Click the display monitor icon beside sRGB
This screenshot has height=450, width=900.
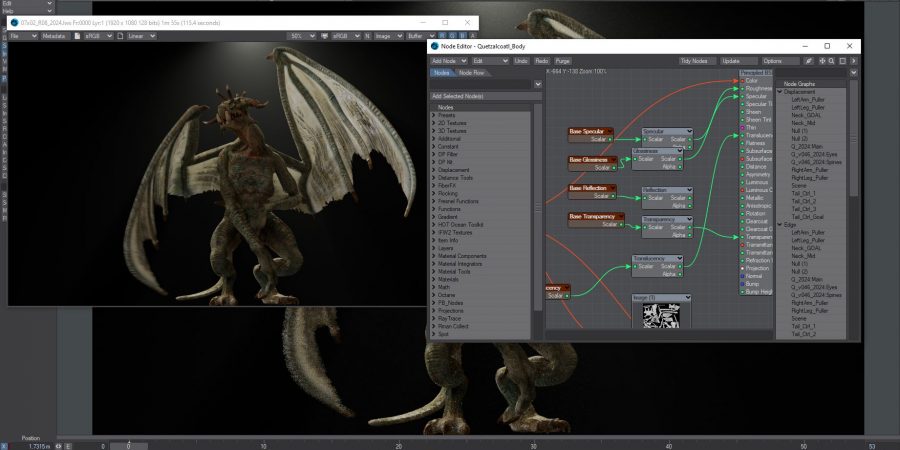[x=327, y=36]
